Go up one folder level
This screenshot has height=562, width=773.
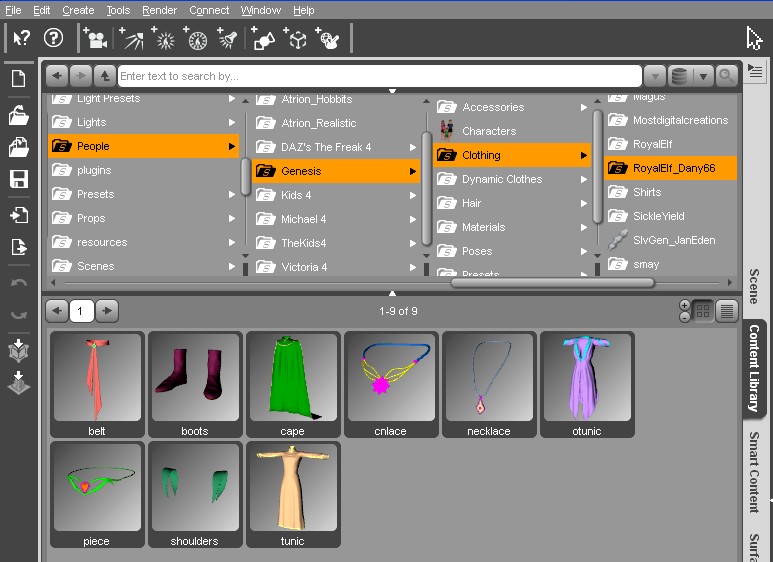105,76
